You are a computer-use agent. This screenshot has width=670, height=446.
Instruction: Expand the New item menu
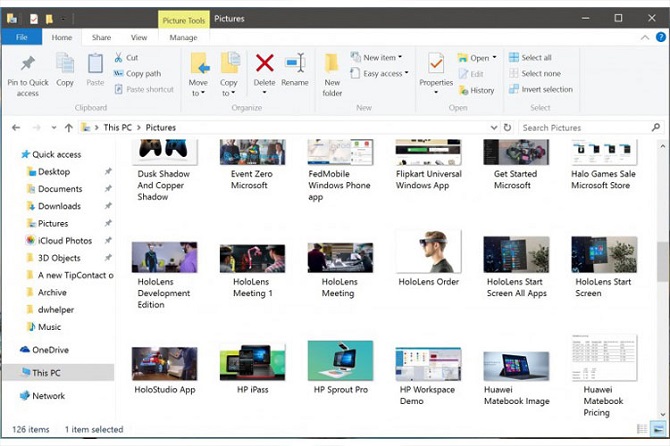click(376, 57)
